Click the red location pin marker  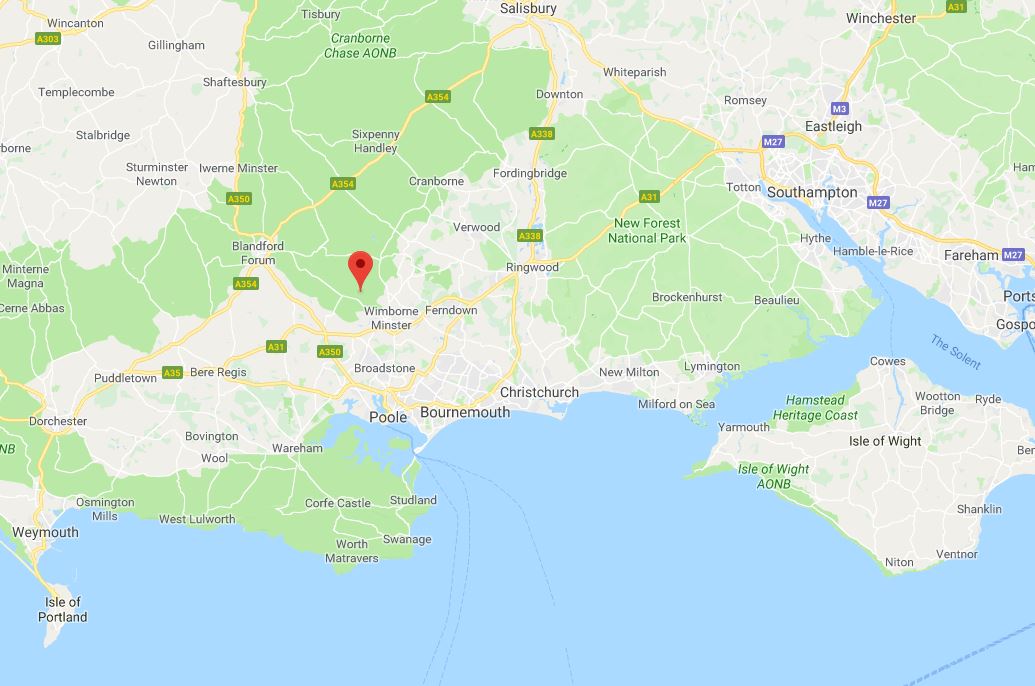(x=360, y=271)
